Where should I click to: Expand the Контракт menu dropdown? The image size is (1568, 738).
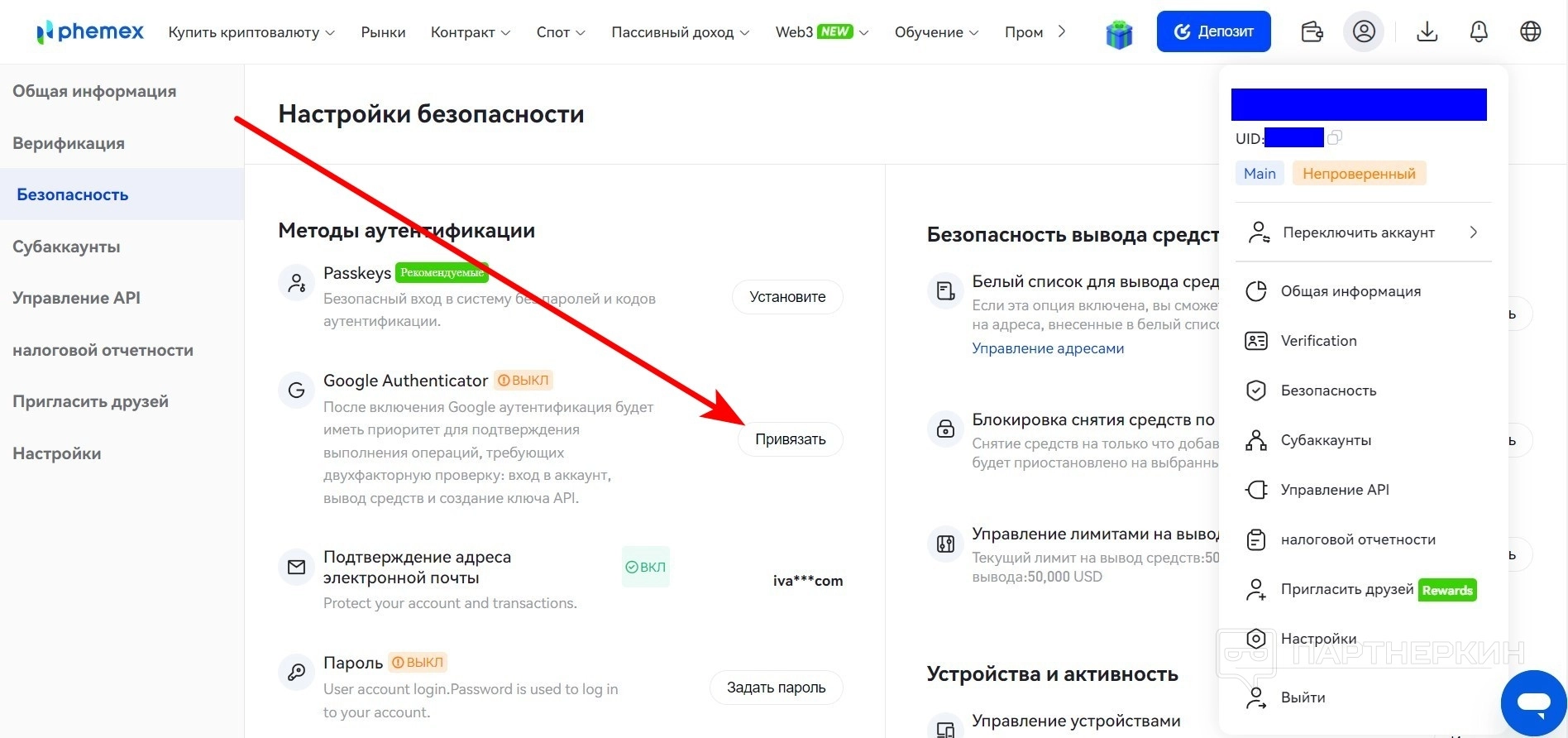pyautogui.click(x=470, y=32)
